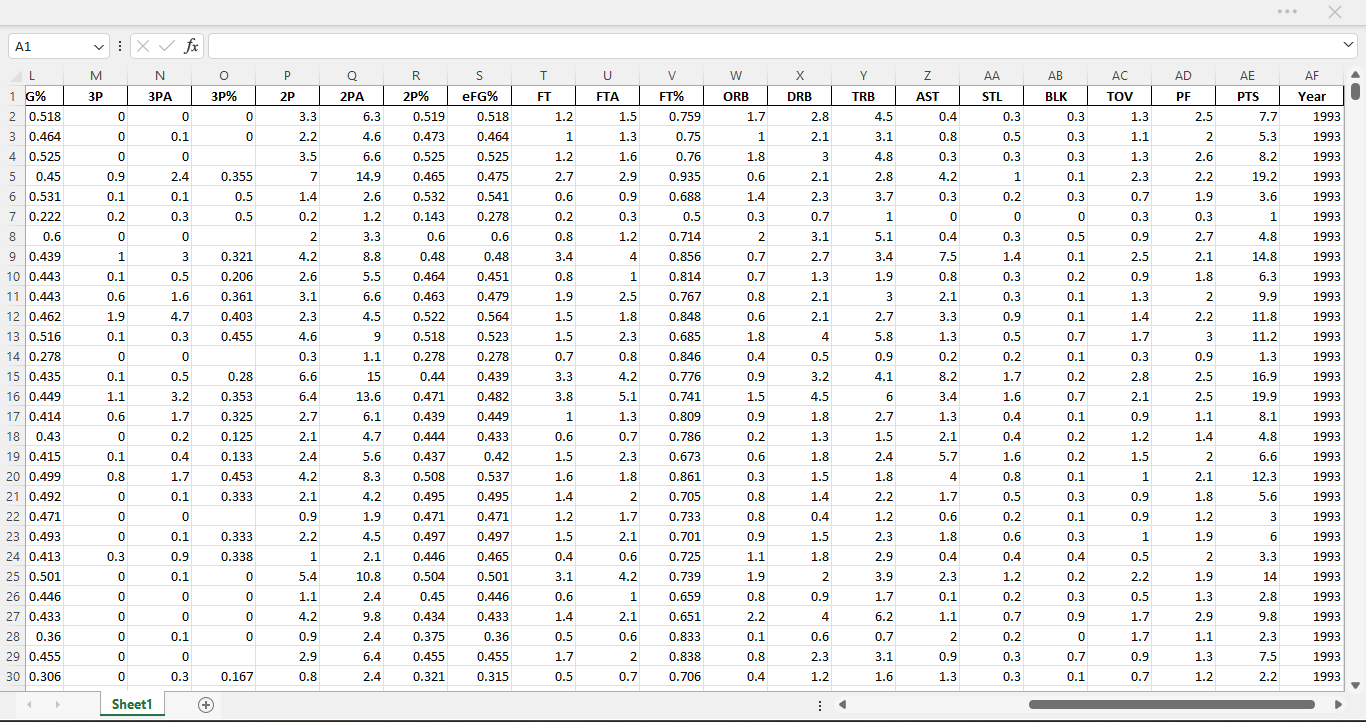The height and width of the screenshot is (722, 1366).
Task: Expand the formula bar with the chevron
Action: [x=1349, y=46]
